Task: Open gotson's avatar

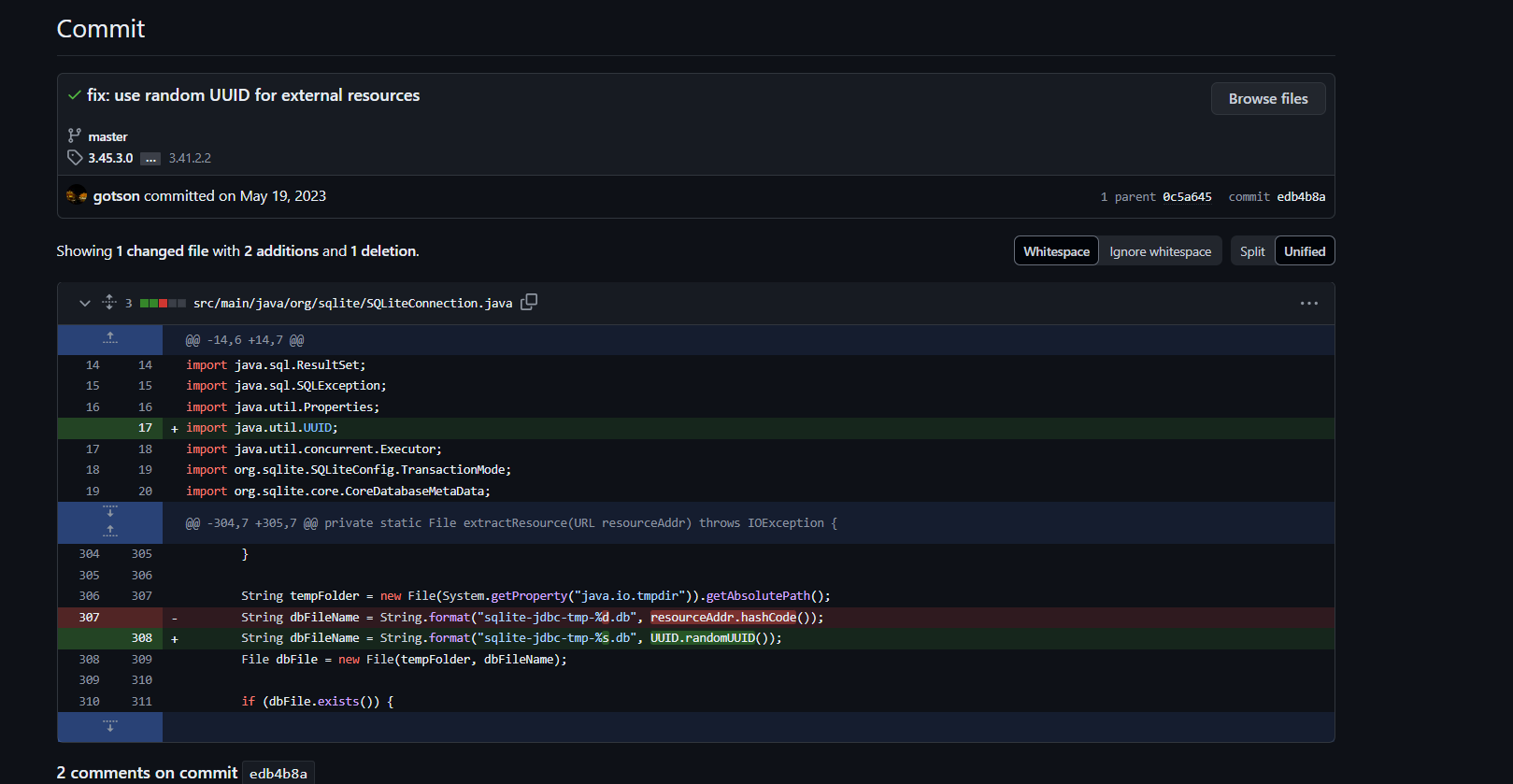Action: coord(77,195)
